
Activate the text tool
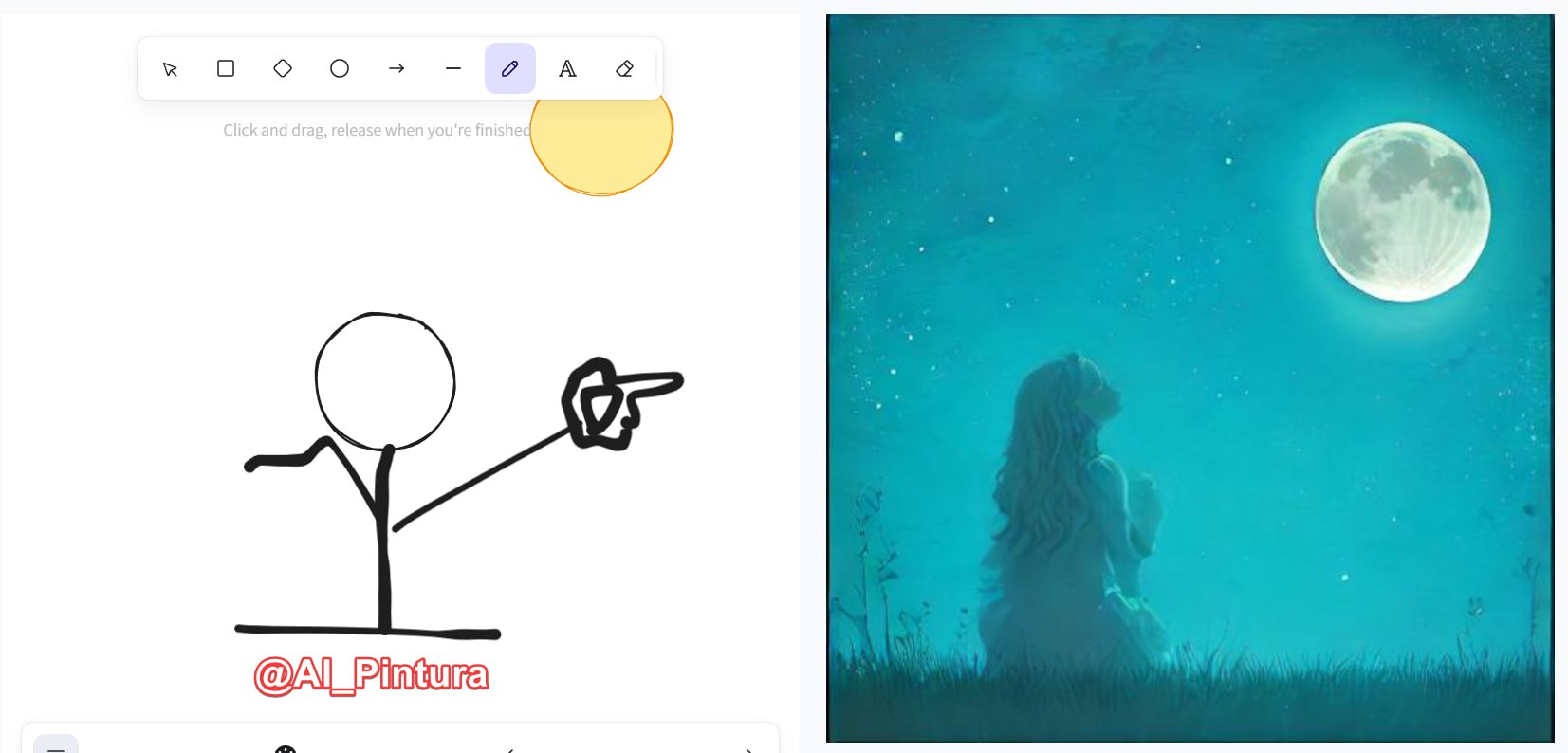[567, 68]
